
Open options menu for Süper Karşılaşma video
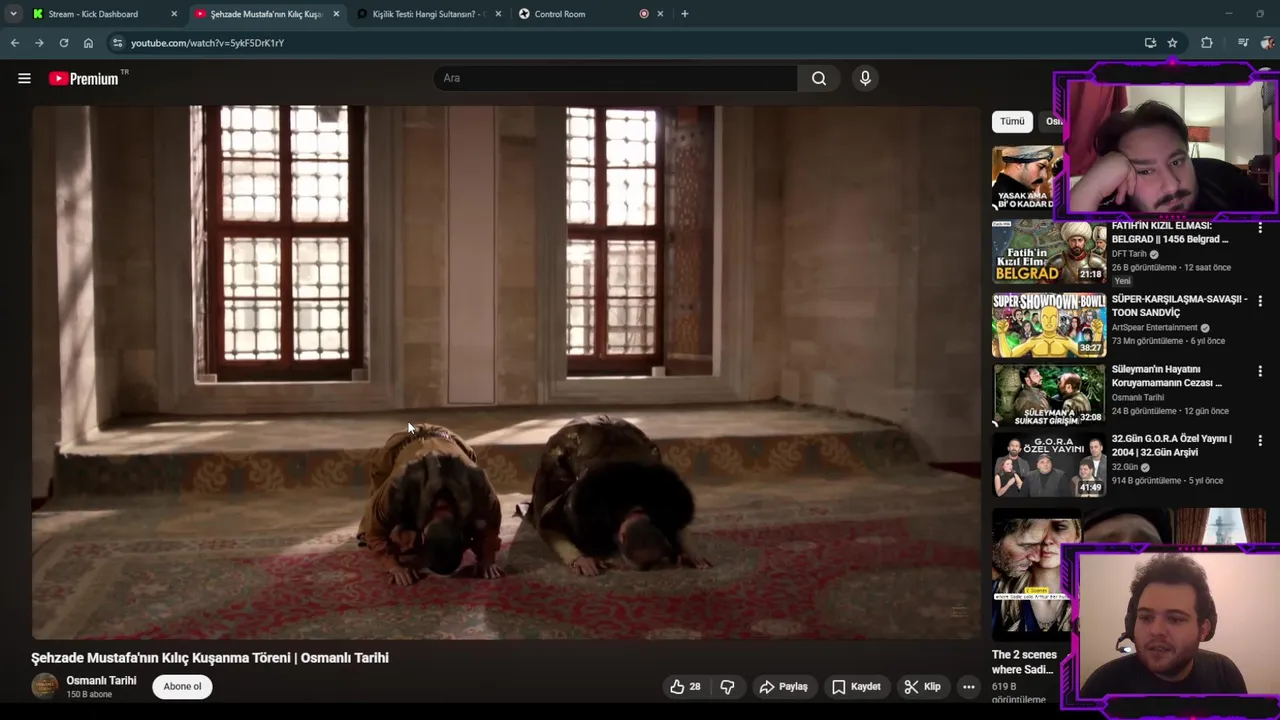coord(1260,301)
